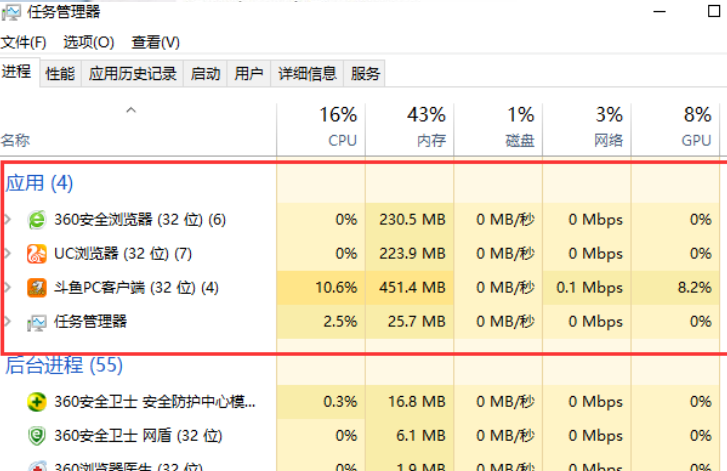Viewport: 727px width, 471px height.
Task: Click the 360安全浏览器 app icon
Action: (37, 219)
